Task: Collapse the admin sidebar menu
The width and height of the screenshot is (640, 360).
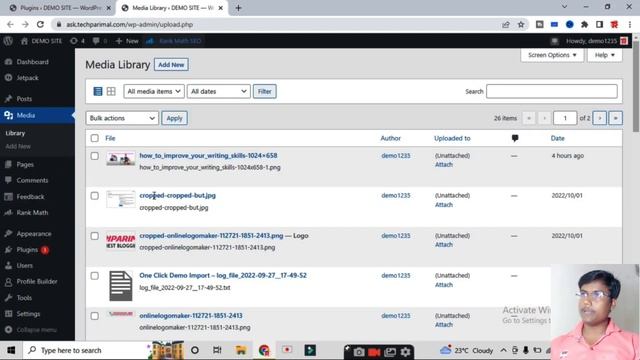Action: (x=37, y=330)
